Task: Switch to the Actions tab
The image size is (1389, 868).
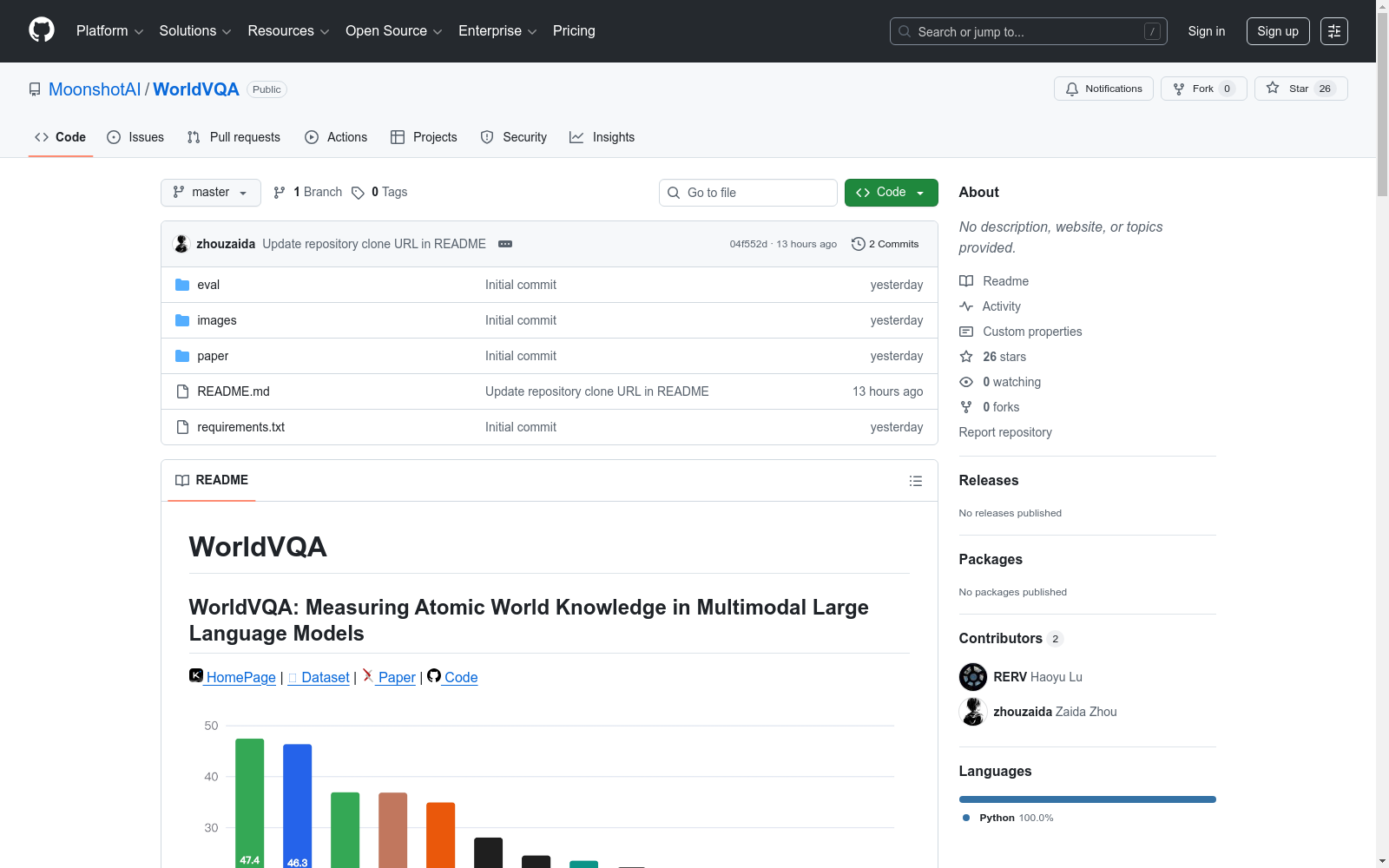Action: tap(336, 137)
